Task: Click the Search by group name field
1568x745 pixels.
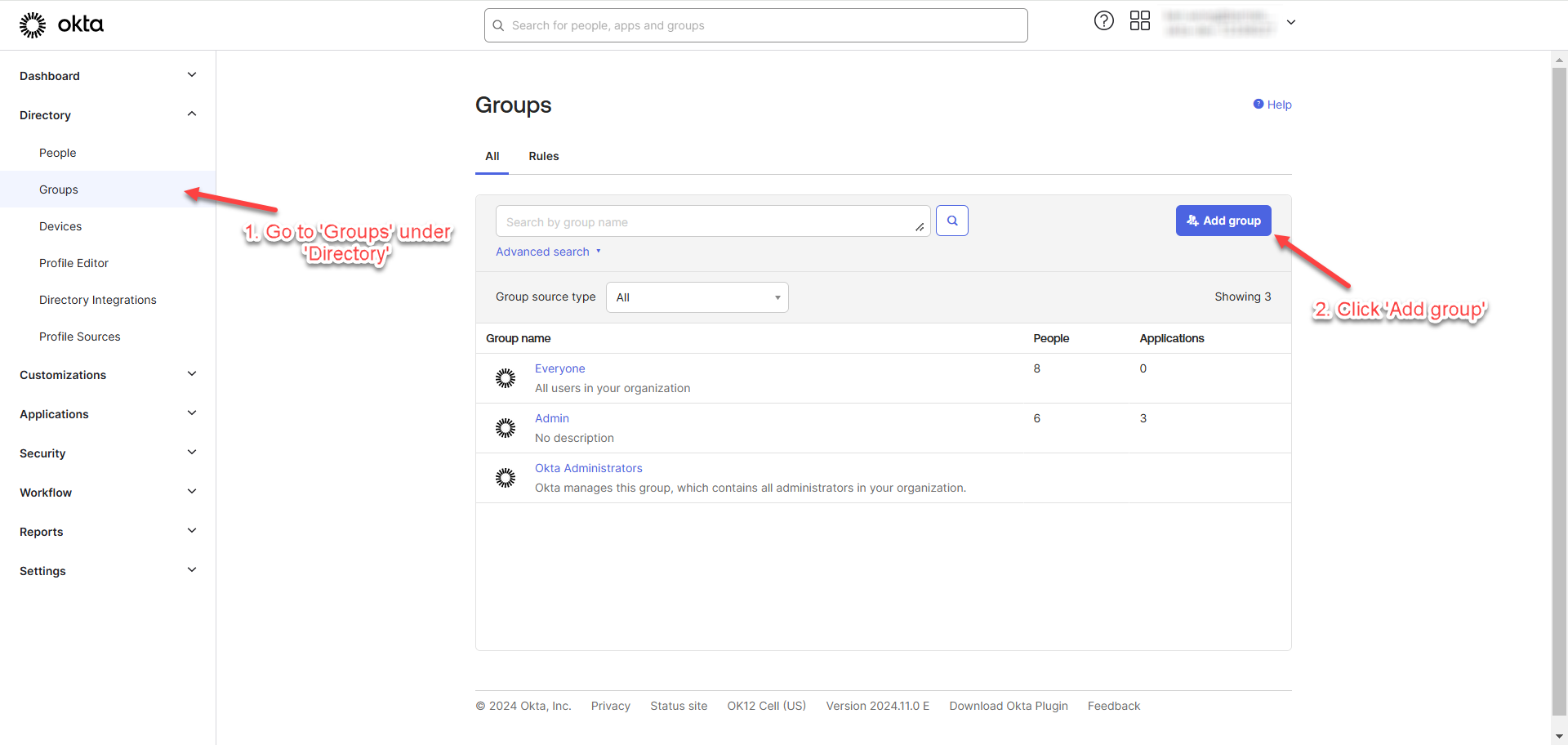Action: 706,221
